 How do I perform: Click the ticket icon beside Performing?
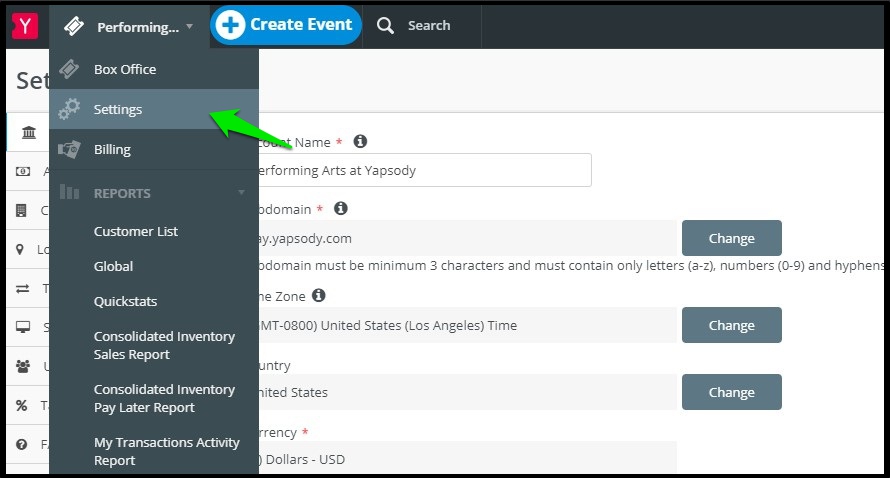pyautogui.click(x=74, y=26)
